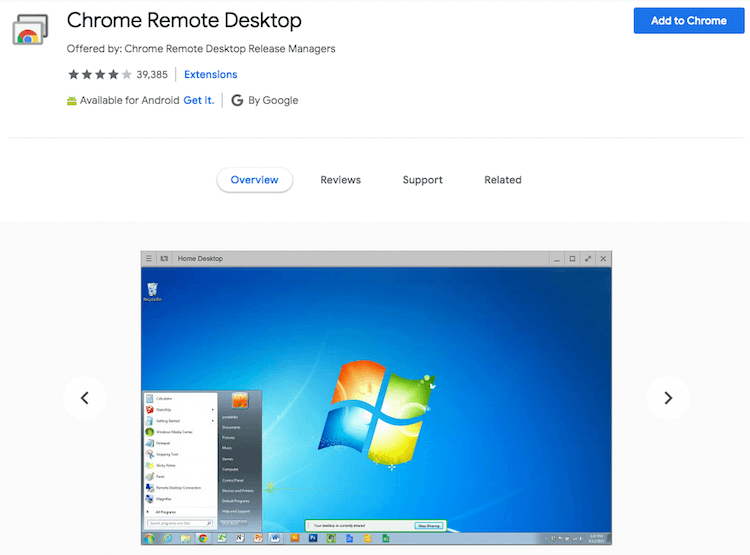Show the previous screenshot with left arrow
The height and width of the screenshot is (555, 750).
click(x=85, y=398)
